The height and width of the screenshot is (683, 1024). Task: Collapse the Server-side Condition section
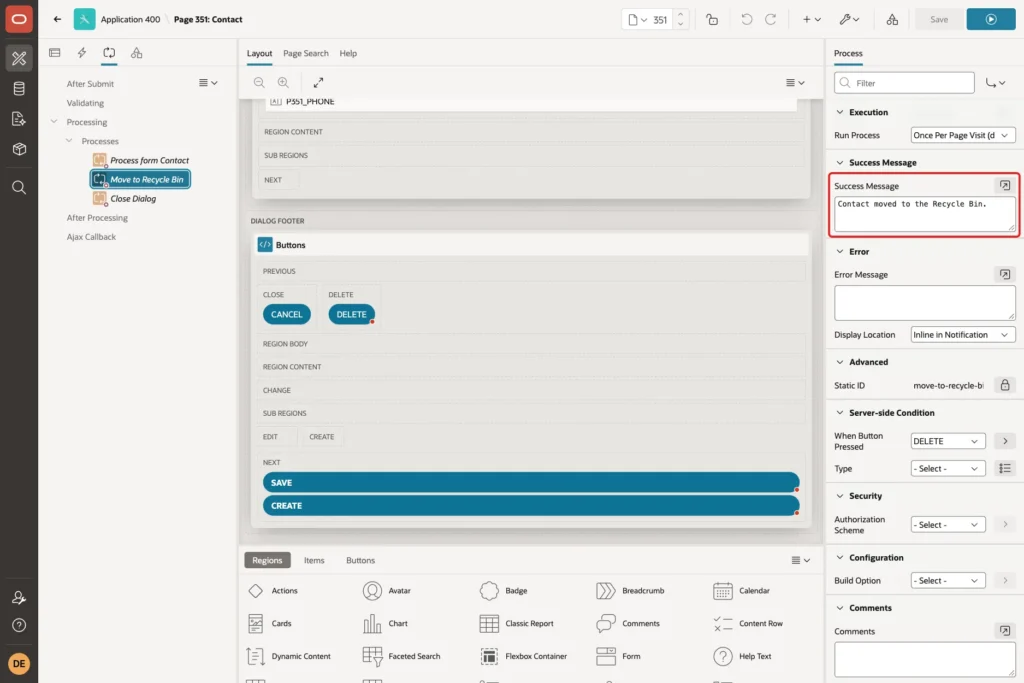(840, 413)
